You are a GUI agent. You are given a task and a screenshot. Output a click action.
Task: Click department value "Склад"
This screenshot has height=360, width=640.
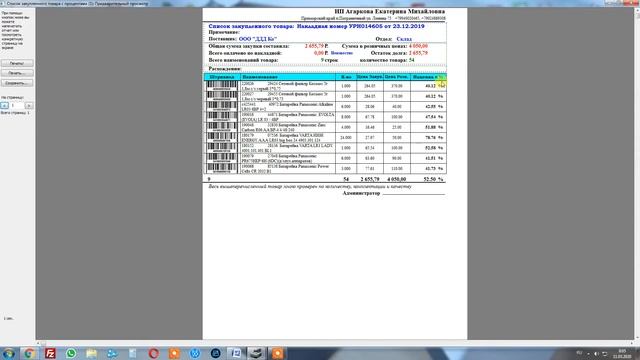(404, 39)
